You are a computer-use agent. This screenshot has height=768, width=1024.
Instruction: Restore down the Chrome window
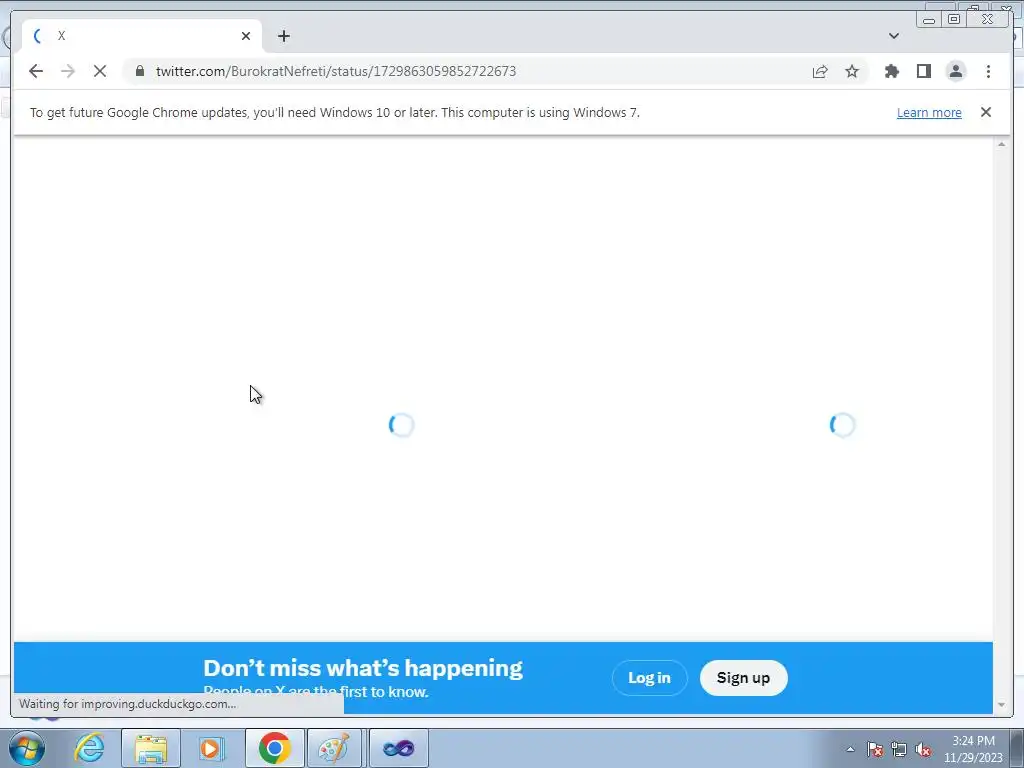coord(954,19)
